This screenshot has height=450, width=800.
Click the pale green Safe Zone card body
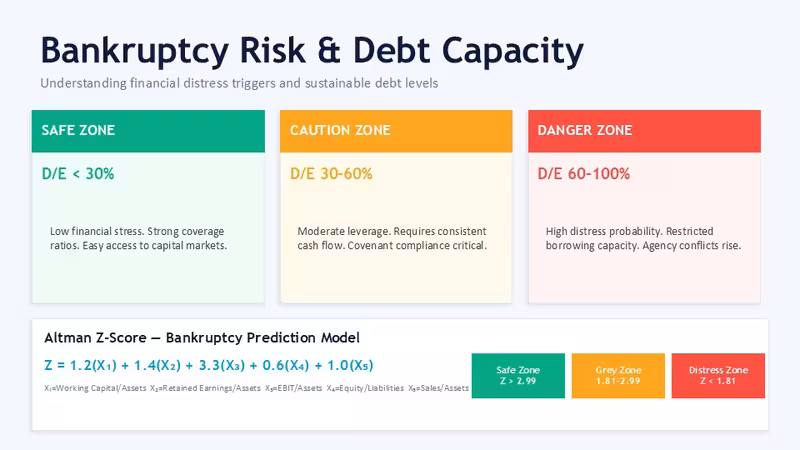tap(148, 228)
